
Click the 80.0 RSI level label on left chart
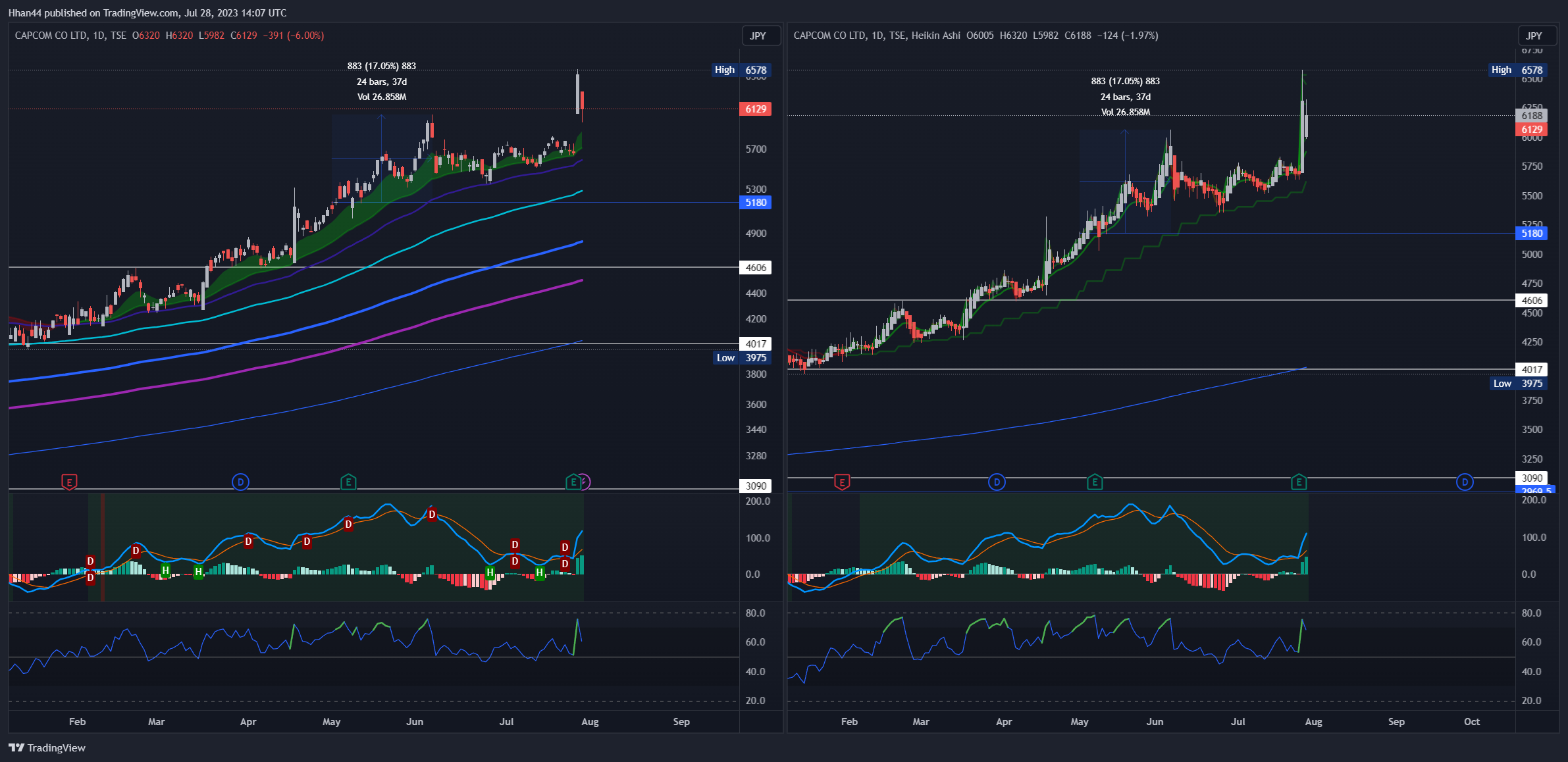click(x=756, y=613)
